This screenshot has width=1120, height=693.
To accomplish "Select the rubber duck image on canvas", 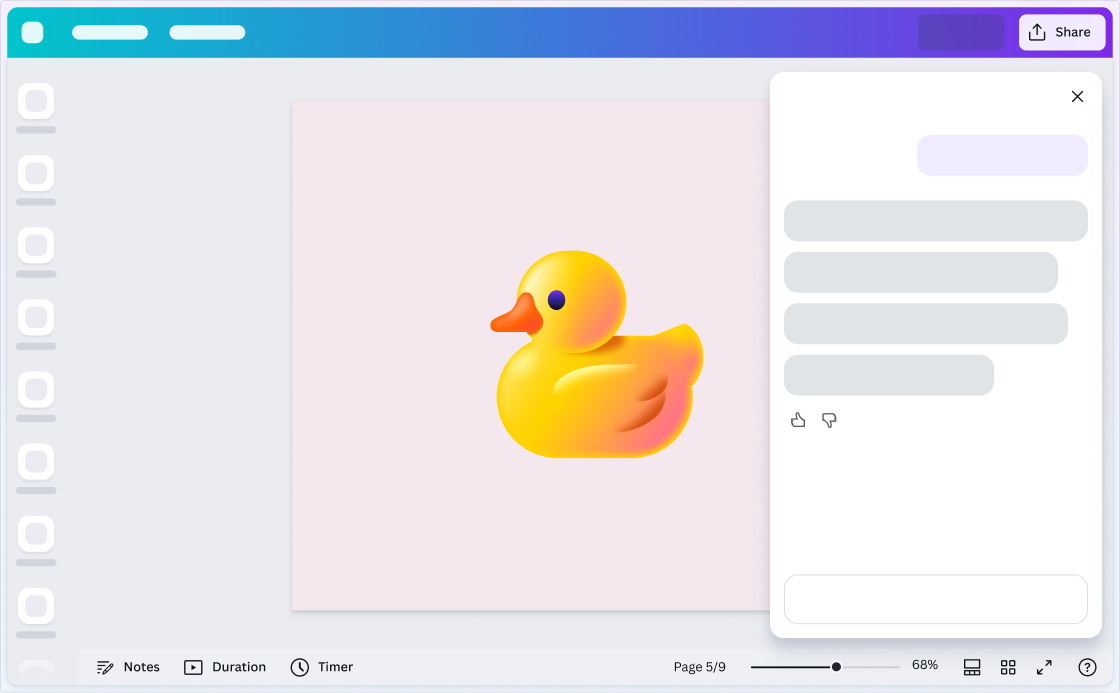I will (598, 355).
